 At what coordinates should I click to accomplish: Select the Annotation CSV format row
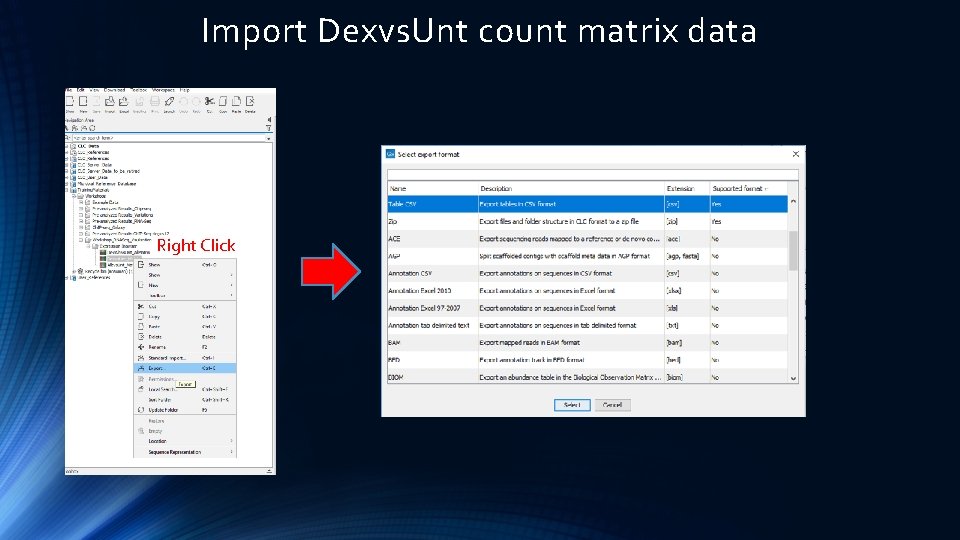click(x=588, y=273)
